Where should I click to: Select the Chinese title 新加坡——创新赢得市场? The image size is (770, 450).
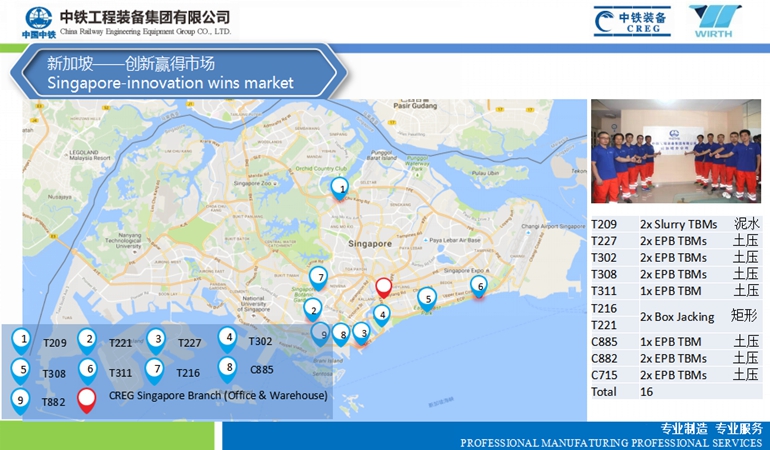pyautogui.click(x=131, y=63)
